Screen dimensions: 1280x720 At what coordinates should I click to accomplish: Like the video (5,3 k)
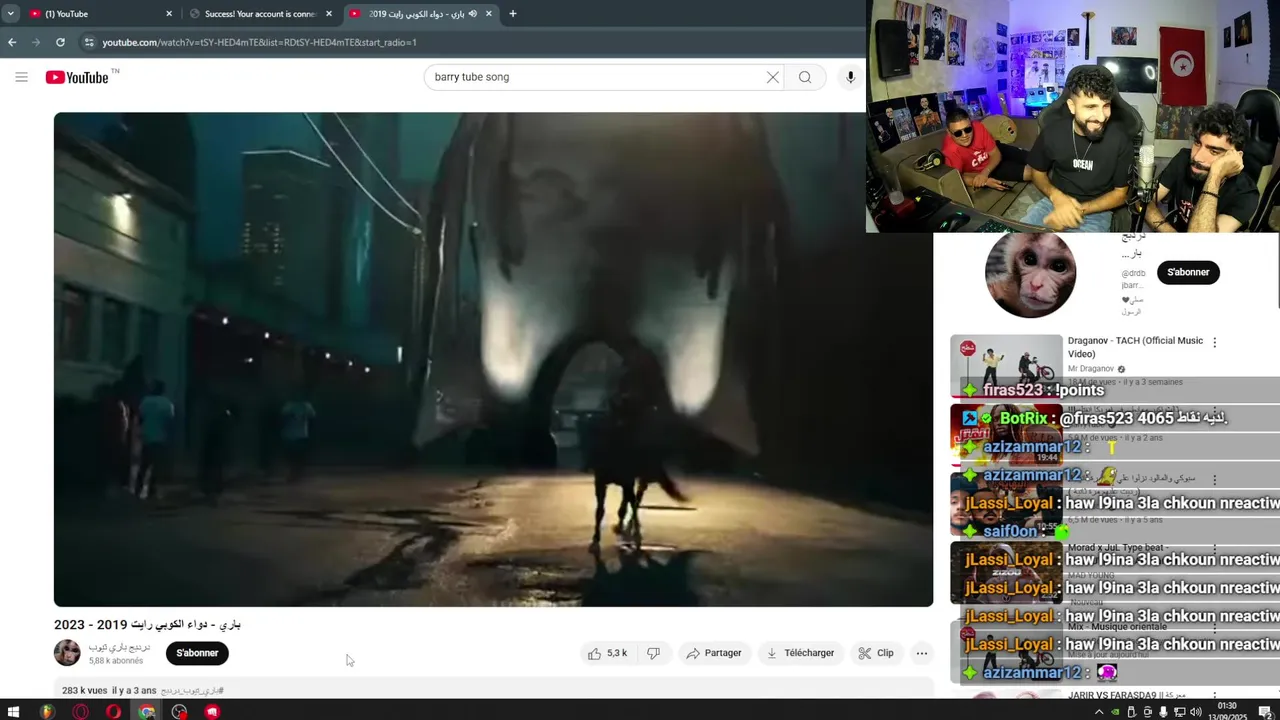click(x=608, y=653)
